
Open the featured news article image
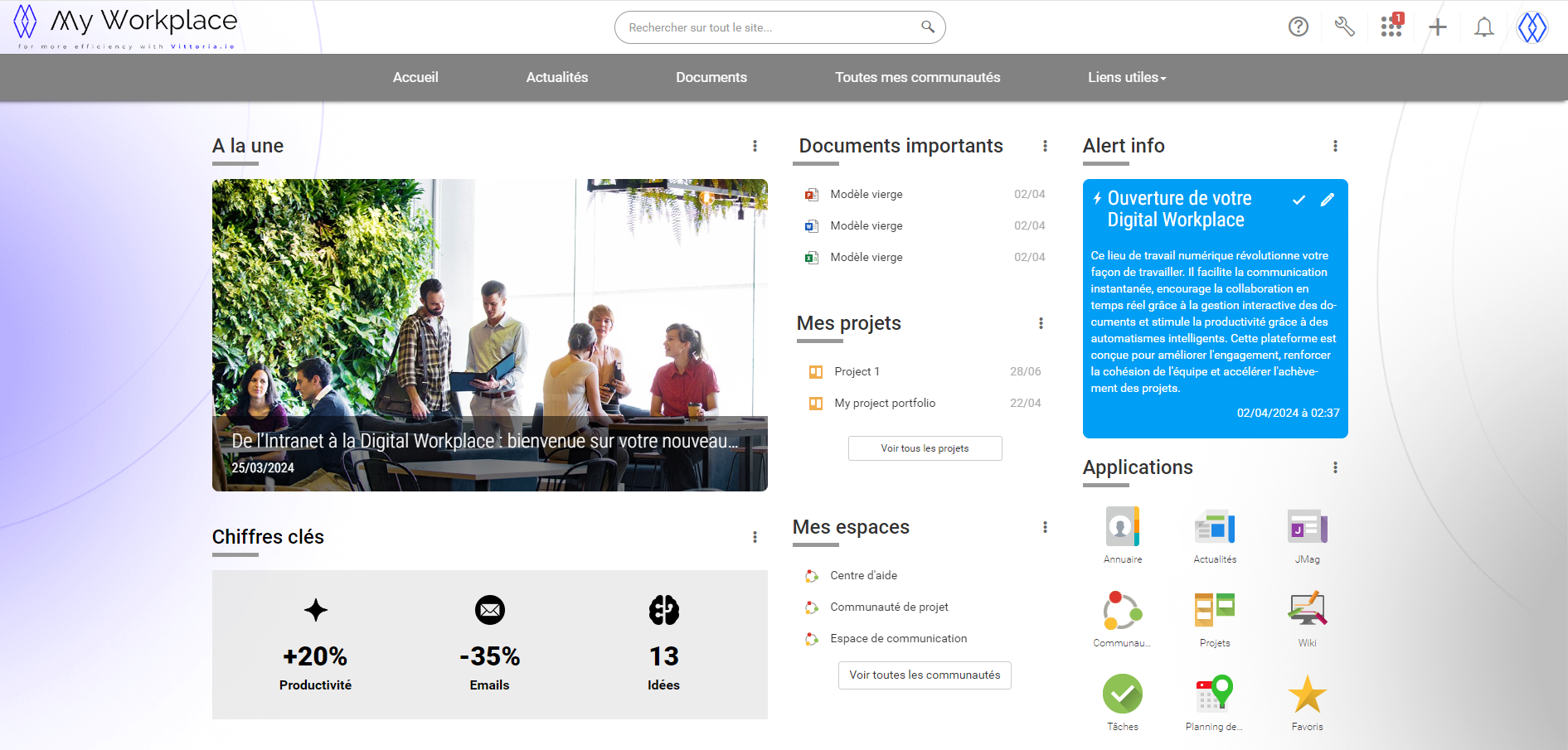[x=489, y=335]
